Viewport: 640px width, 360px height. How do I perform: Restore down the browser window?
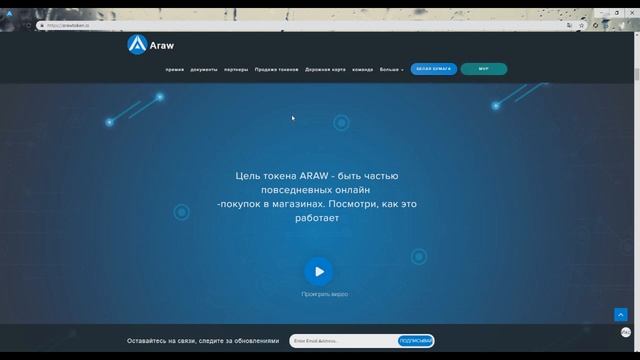tap(617, 13)
